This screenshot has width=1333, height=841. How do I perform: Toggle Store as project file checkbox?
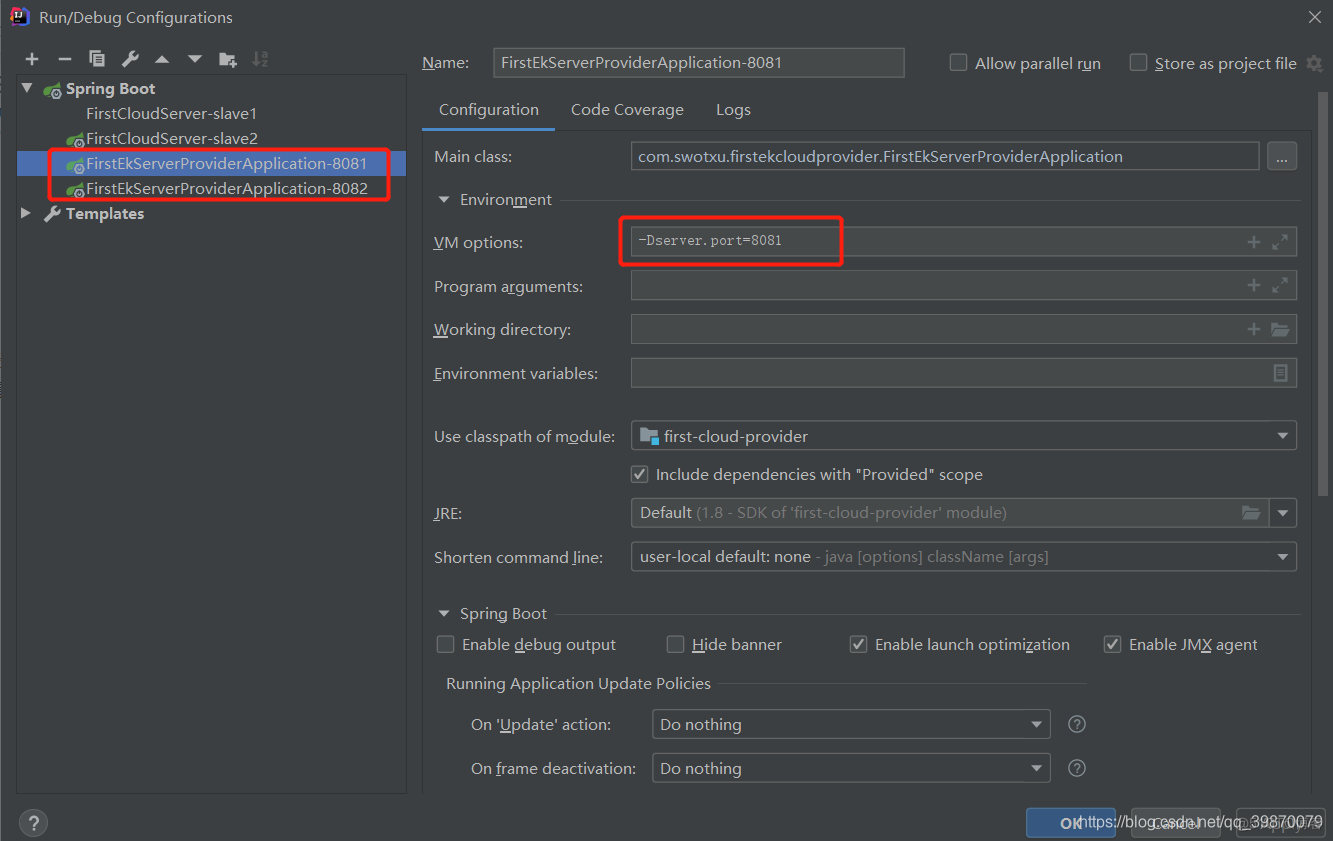coord(1138,63)
